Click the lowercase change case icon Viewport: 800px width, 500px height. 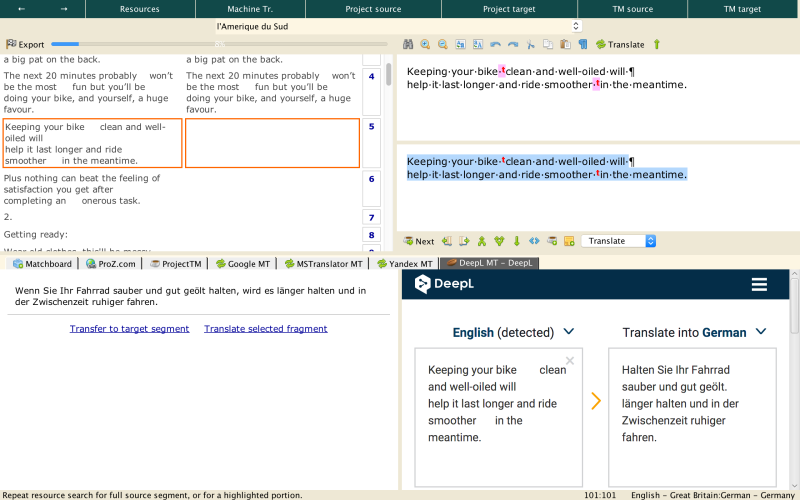460,44
